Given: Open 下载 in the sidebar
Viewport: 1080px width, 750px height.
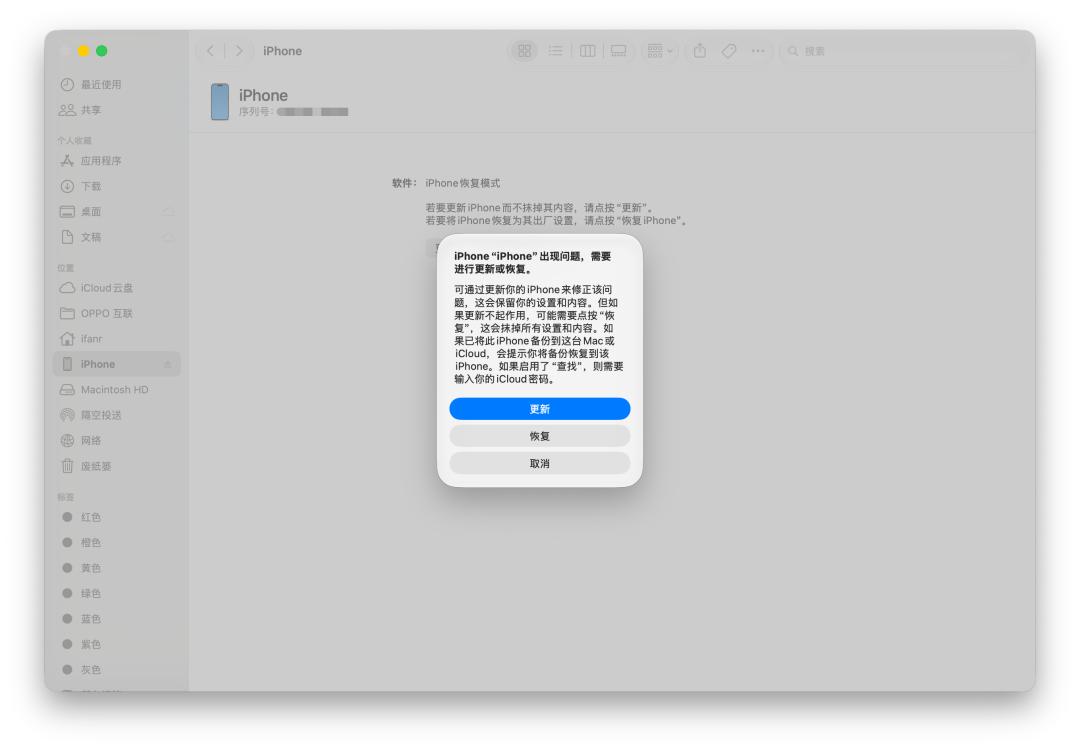Looking at the screenshot, I should pyautogui.click(x=116, y=187).
